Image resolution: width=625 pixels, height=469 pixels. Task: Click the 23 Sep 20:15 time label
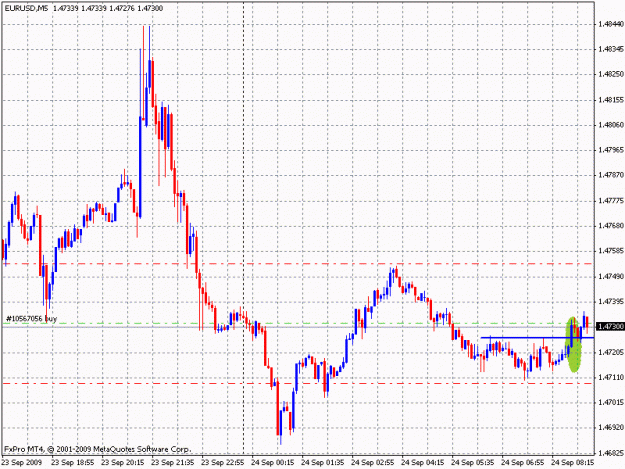tap(123, 463)
